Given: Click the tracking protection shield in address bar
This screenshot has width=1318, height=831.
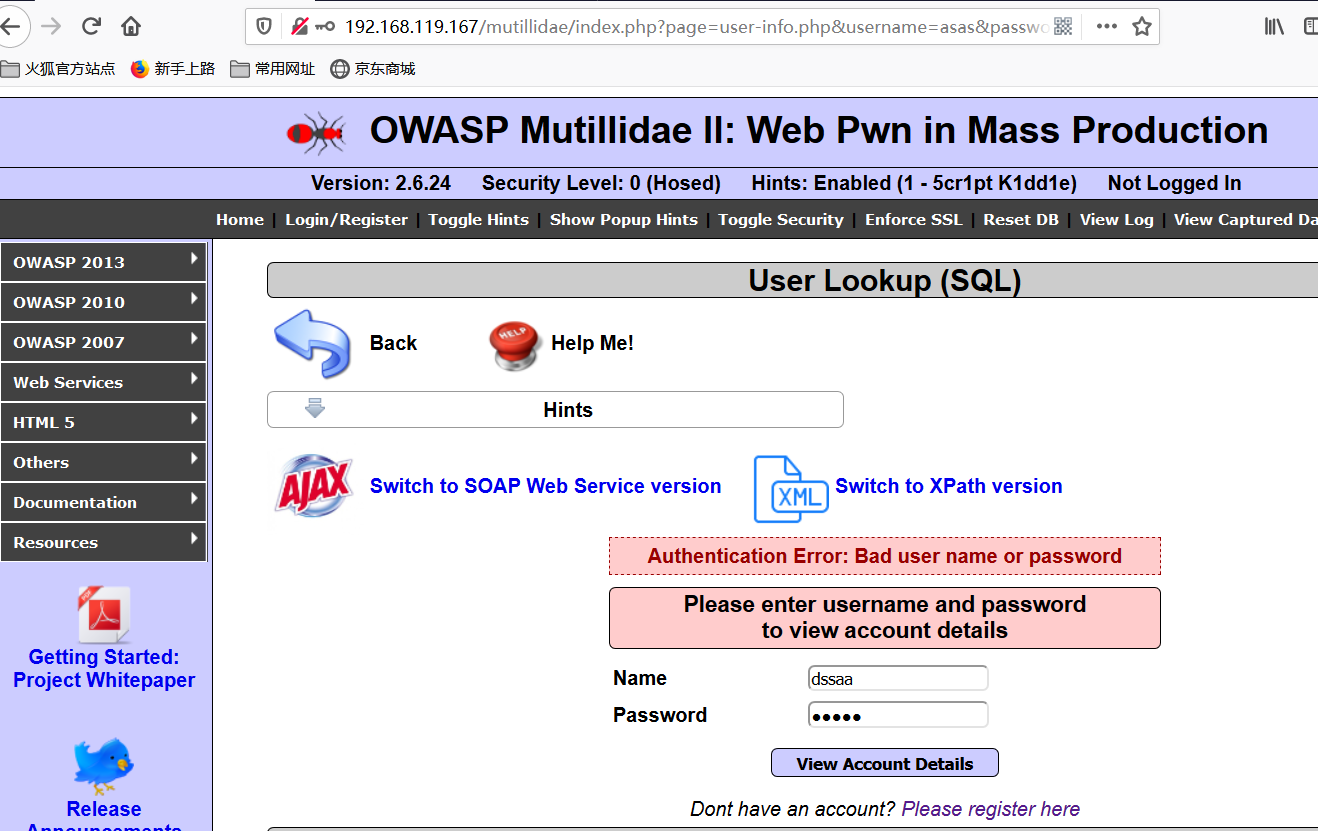Looking at the screenshot, I should [262, 27].
